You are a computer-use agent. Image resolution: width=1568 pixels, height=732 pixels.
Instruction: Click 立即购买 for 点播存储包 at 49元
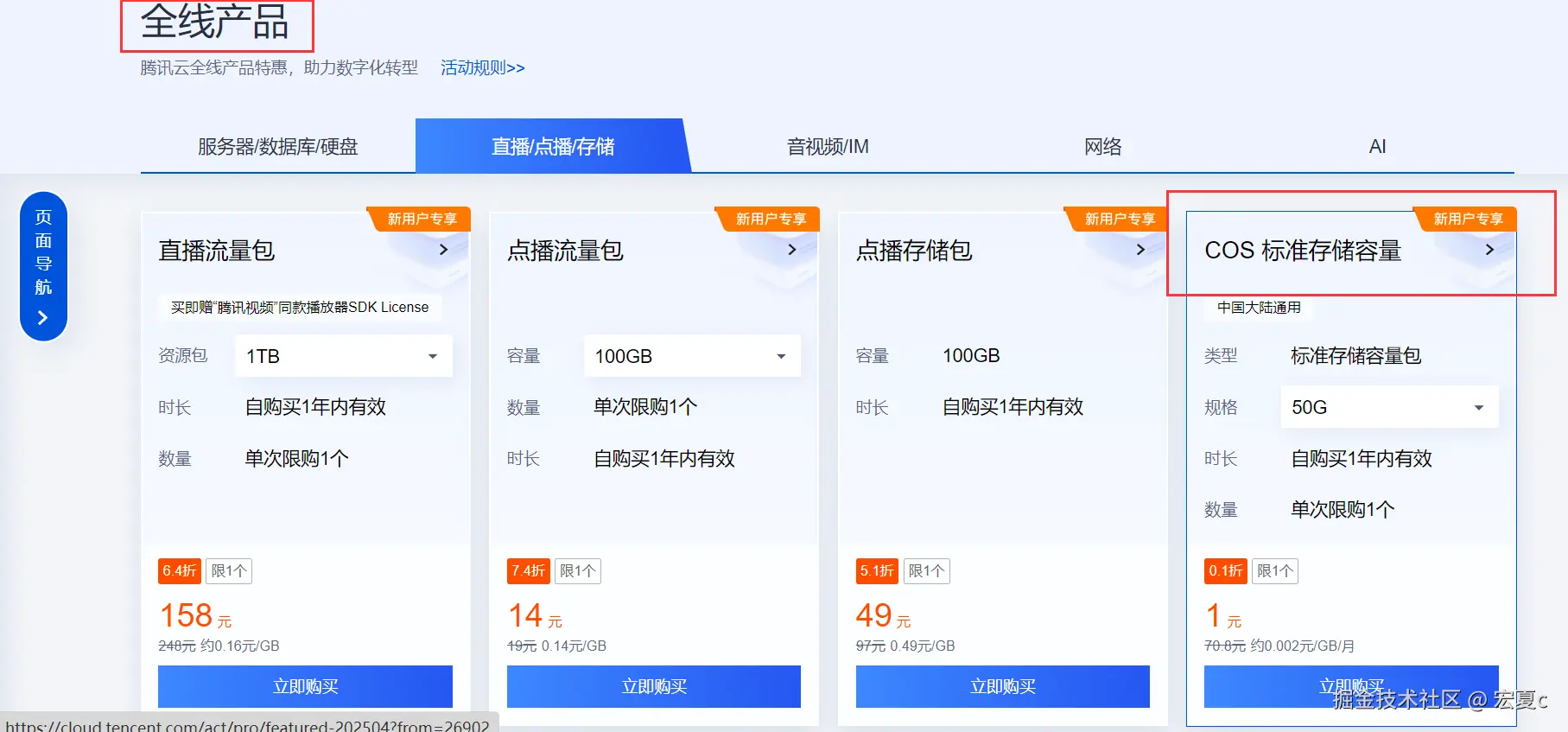1003,686
